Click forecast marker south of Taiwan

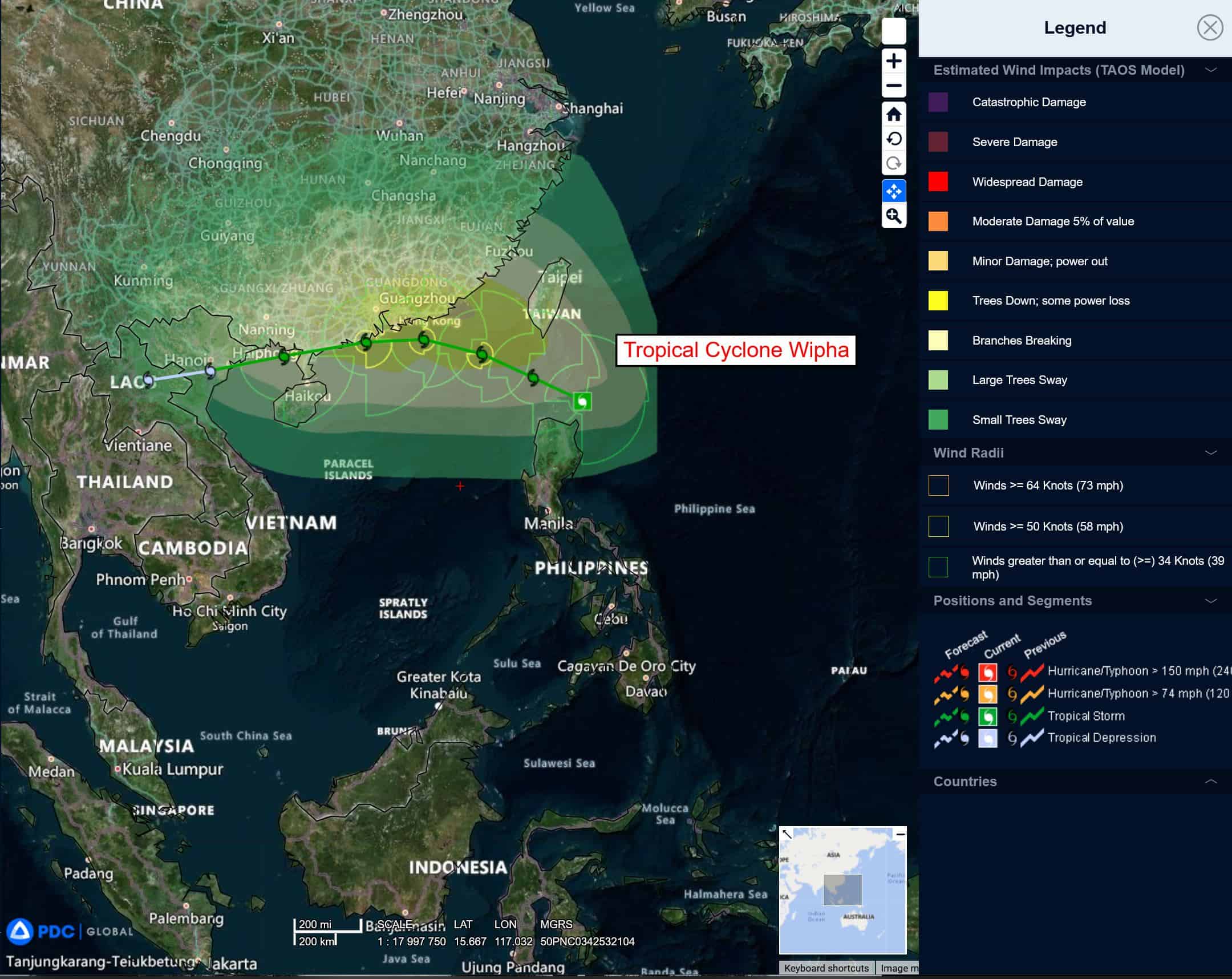click(483, 355)
